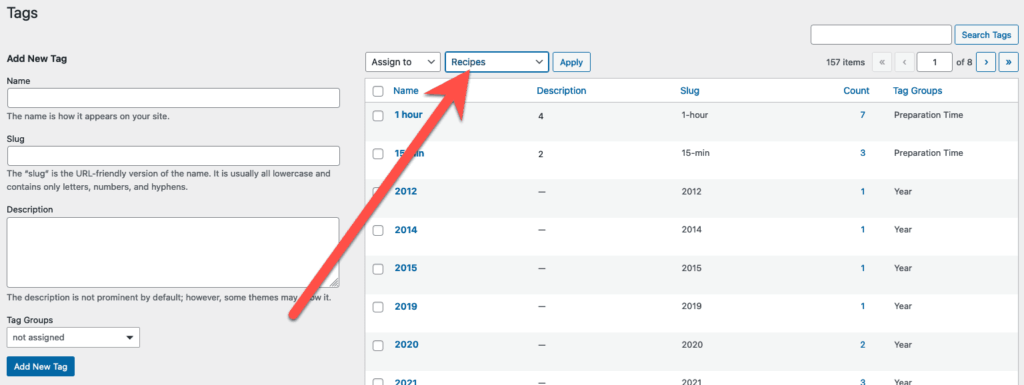Click the Tags page heading
This screenshot has width=1024, height=385.
22,12
